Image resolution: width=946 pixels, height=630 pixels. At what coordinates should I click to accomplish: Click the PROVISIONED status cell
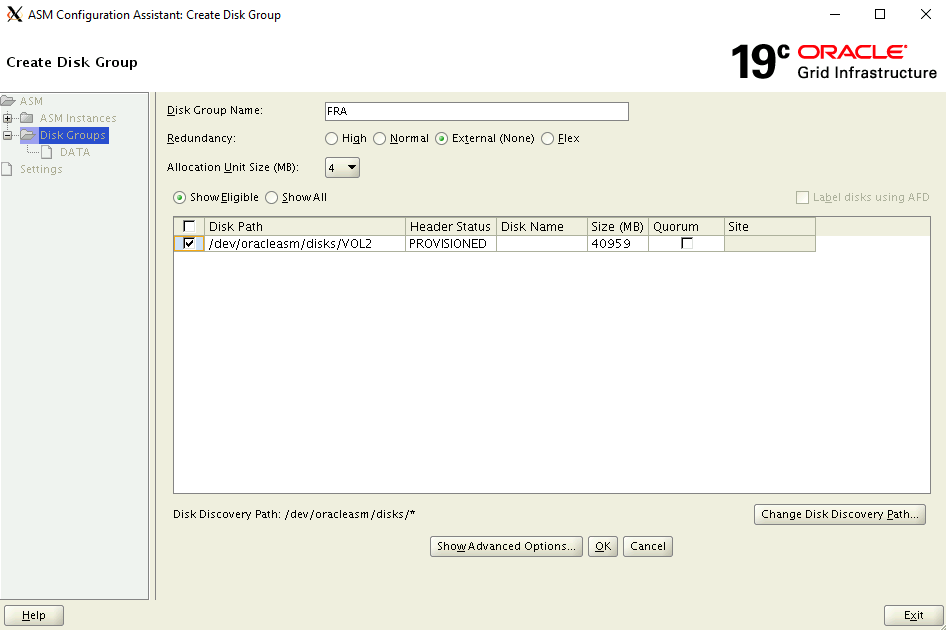[x=451, y=243]
